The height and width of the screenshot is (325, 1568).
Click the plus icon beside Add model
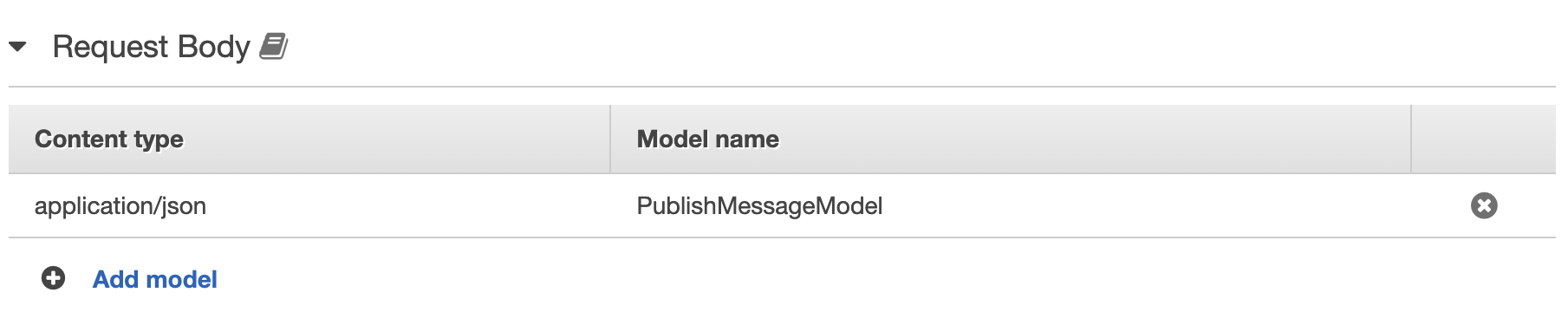(x=54, y=278)
